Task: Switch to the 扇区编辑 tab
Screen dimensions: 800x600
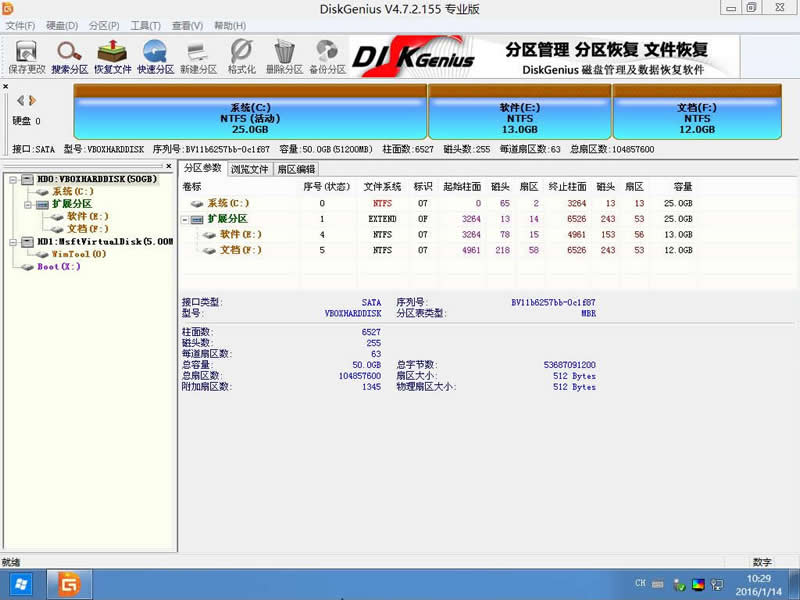Action: (296, 169)
